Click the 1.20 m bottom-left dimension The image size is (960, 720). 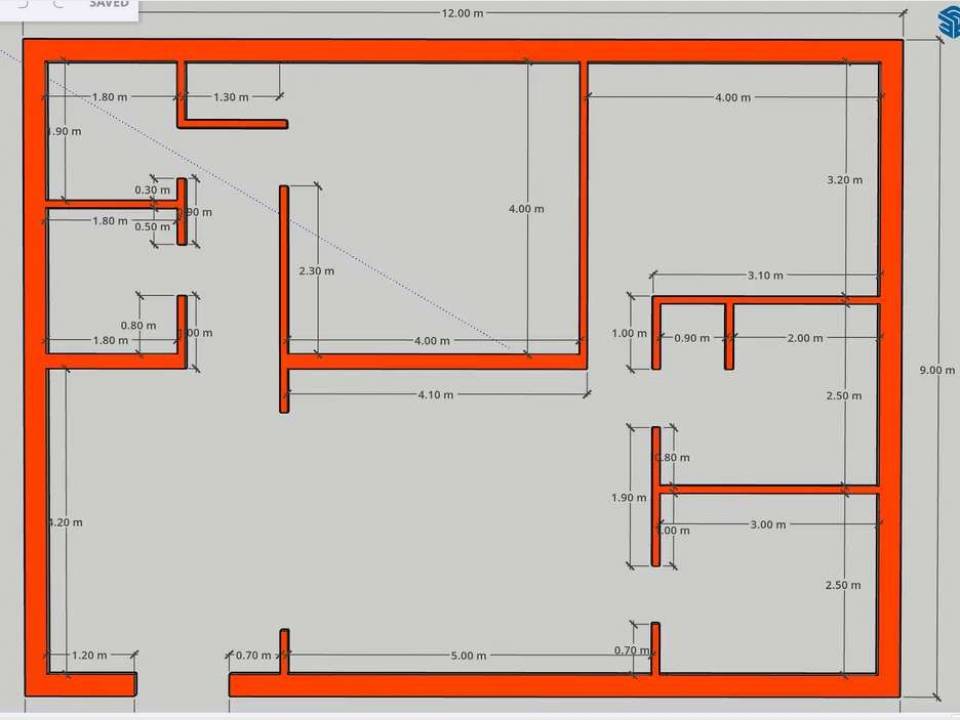click(x=89, y=656)
